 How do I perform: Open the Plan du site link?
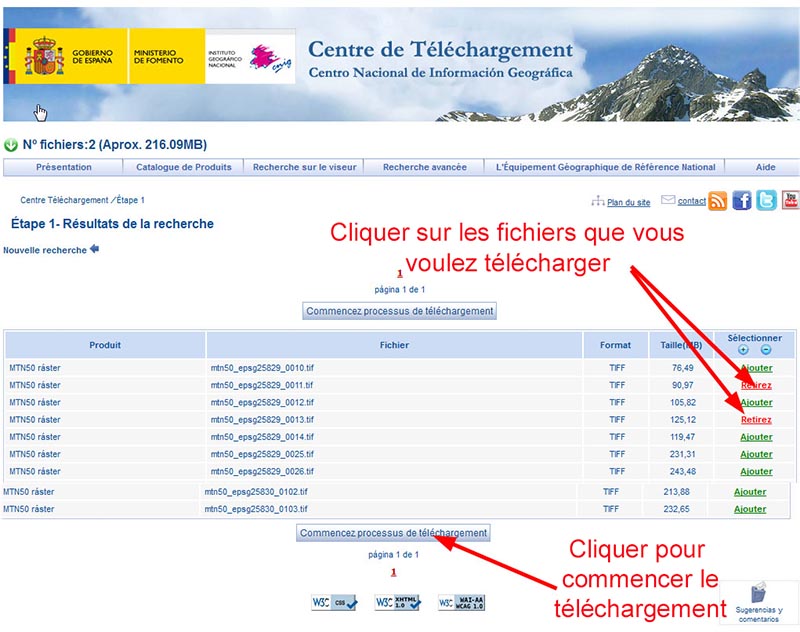[x=628, y=202]
